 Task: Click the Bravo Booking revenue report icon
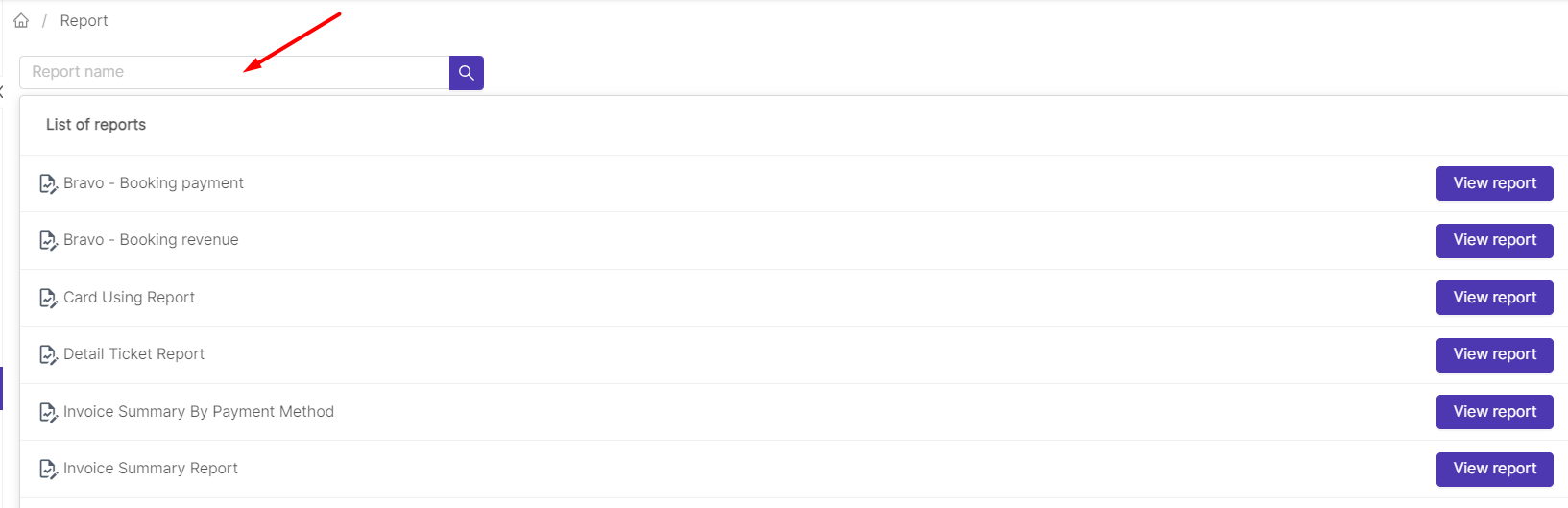[48, 240]
